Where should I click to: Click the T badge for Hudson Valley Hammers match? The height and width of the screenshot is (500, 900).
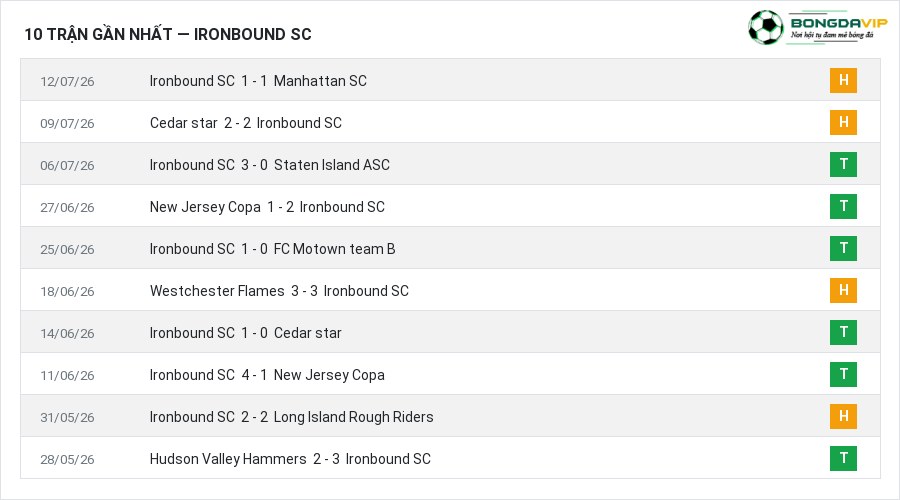coord(843,458)
